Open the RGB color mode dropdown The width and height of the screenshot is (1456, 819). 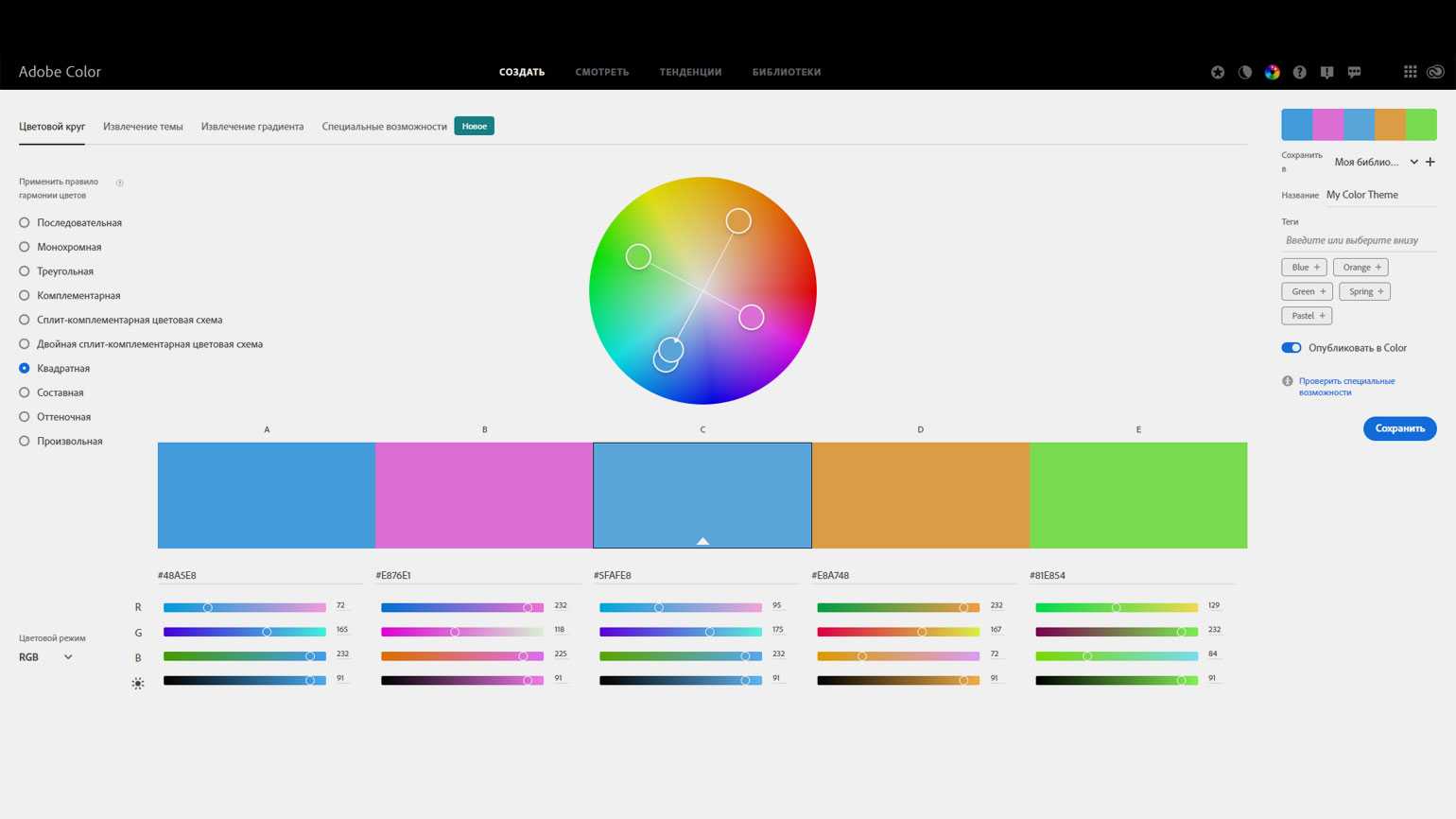pos(45,657)
